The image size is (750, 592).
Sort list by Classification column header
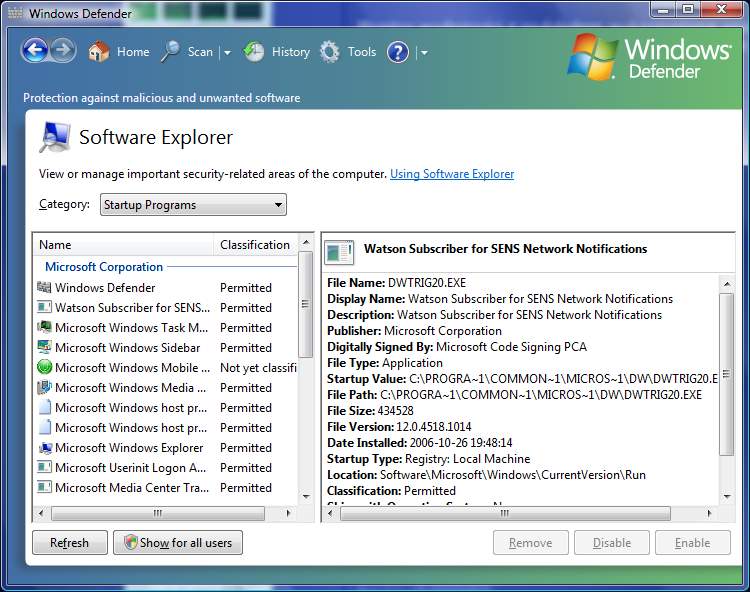256,245
